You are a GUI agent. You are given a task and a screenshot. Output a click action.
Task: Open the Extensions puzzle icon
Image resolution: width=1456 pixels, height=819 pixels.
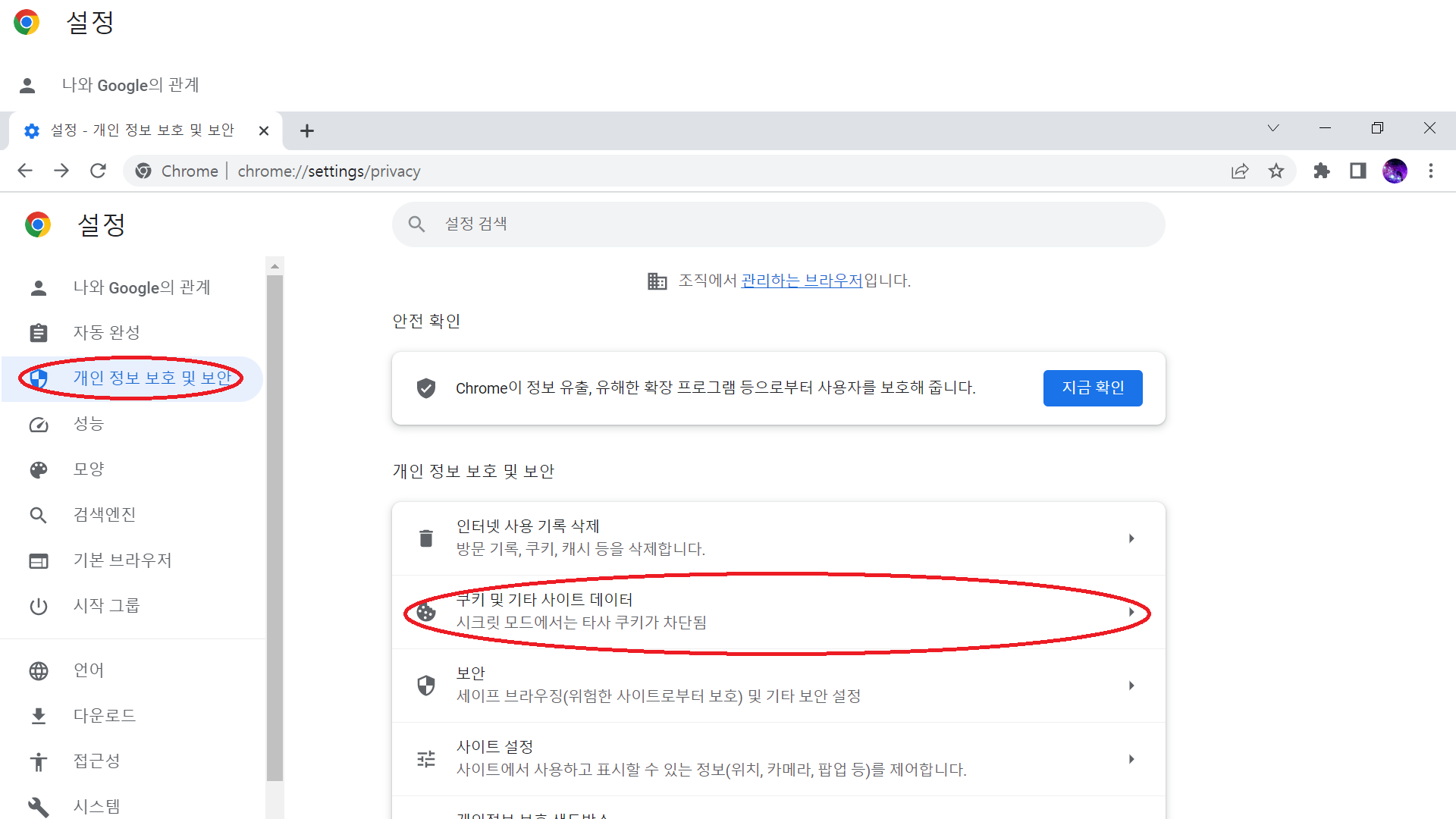(x=1322, y=171)
